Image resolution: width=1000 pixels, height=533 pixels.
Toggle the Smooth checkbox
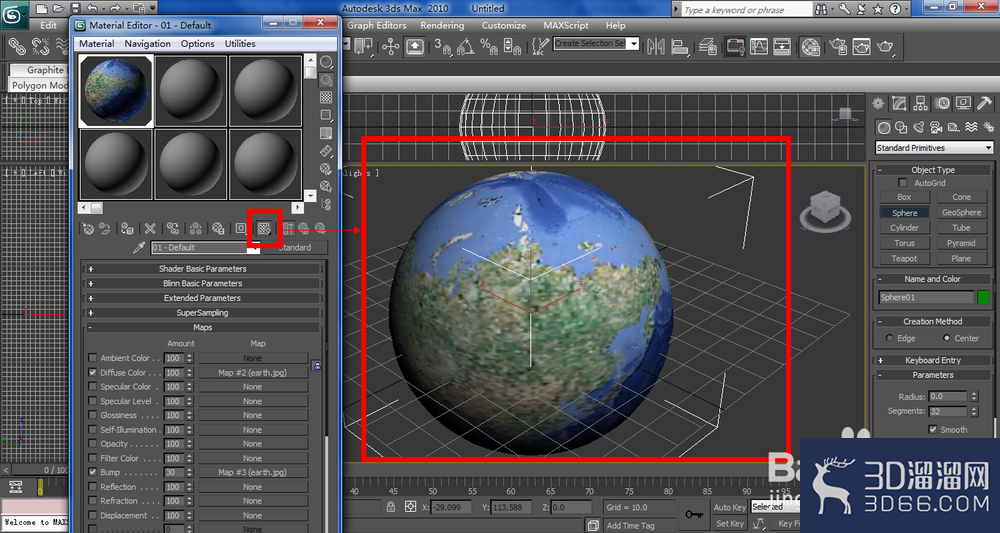(933, 430)
